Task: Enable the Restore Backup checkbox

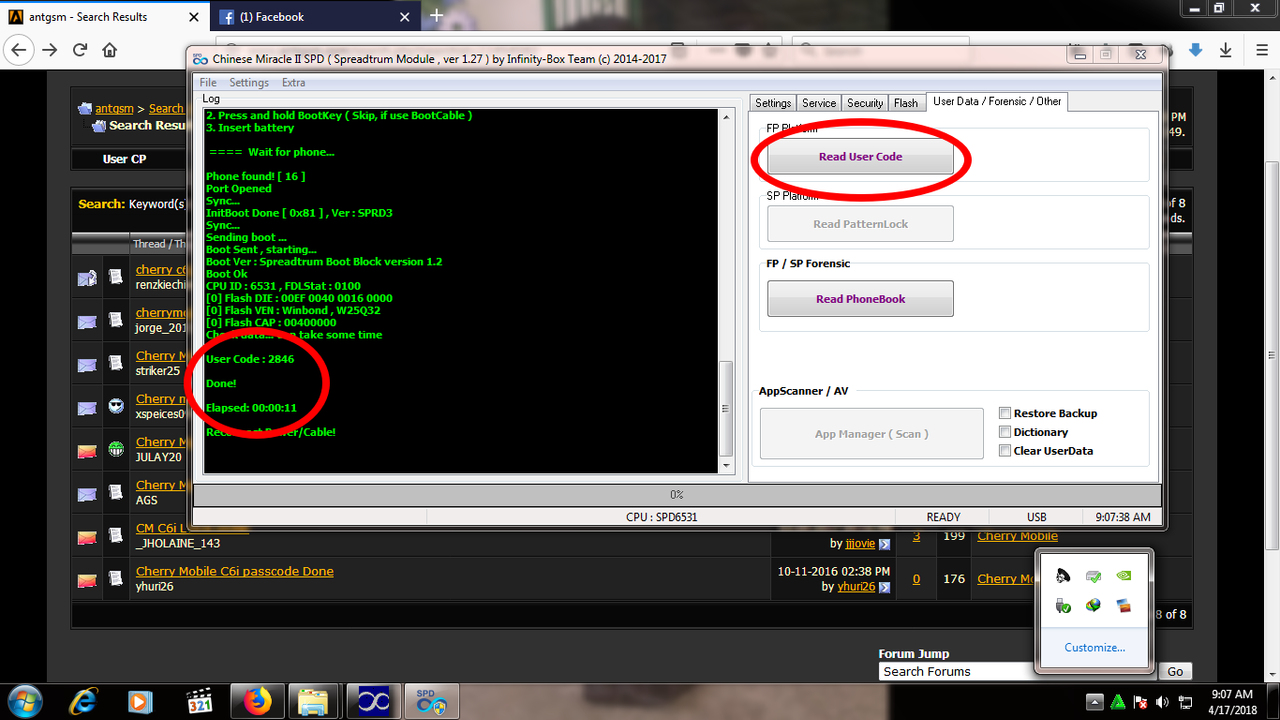Action: click(1005, 412)
